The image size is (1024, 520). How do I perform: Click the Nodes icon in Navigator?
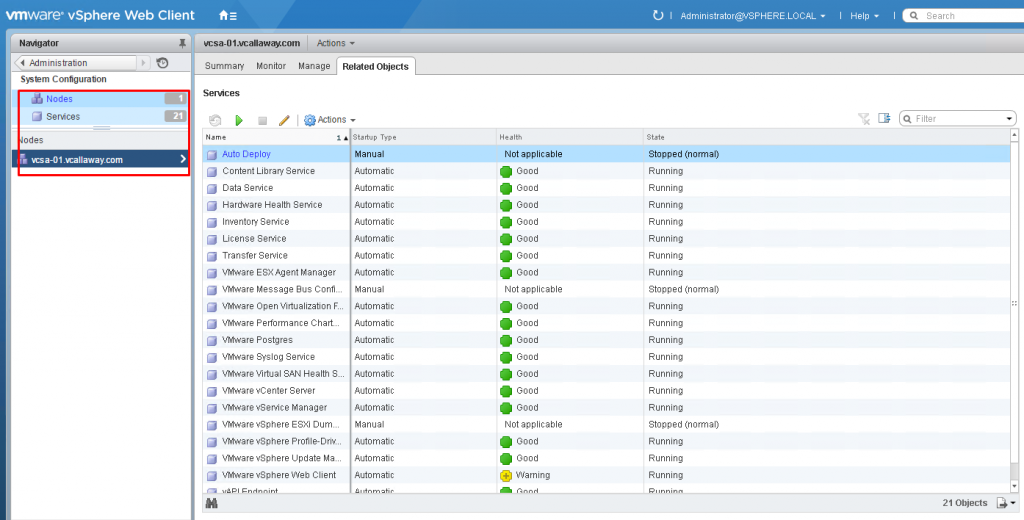[x=37, y=99]
